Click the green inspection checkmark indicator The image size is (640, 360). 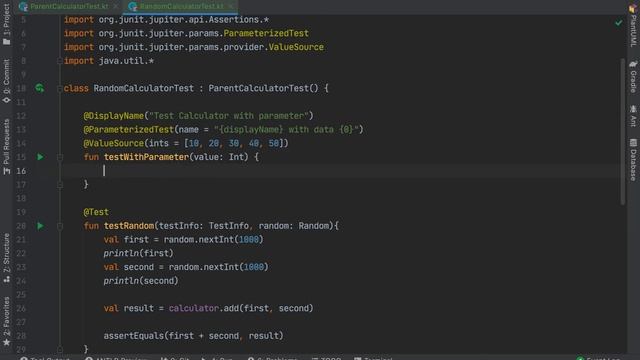pyautogui.click(x=618, y=23)
